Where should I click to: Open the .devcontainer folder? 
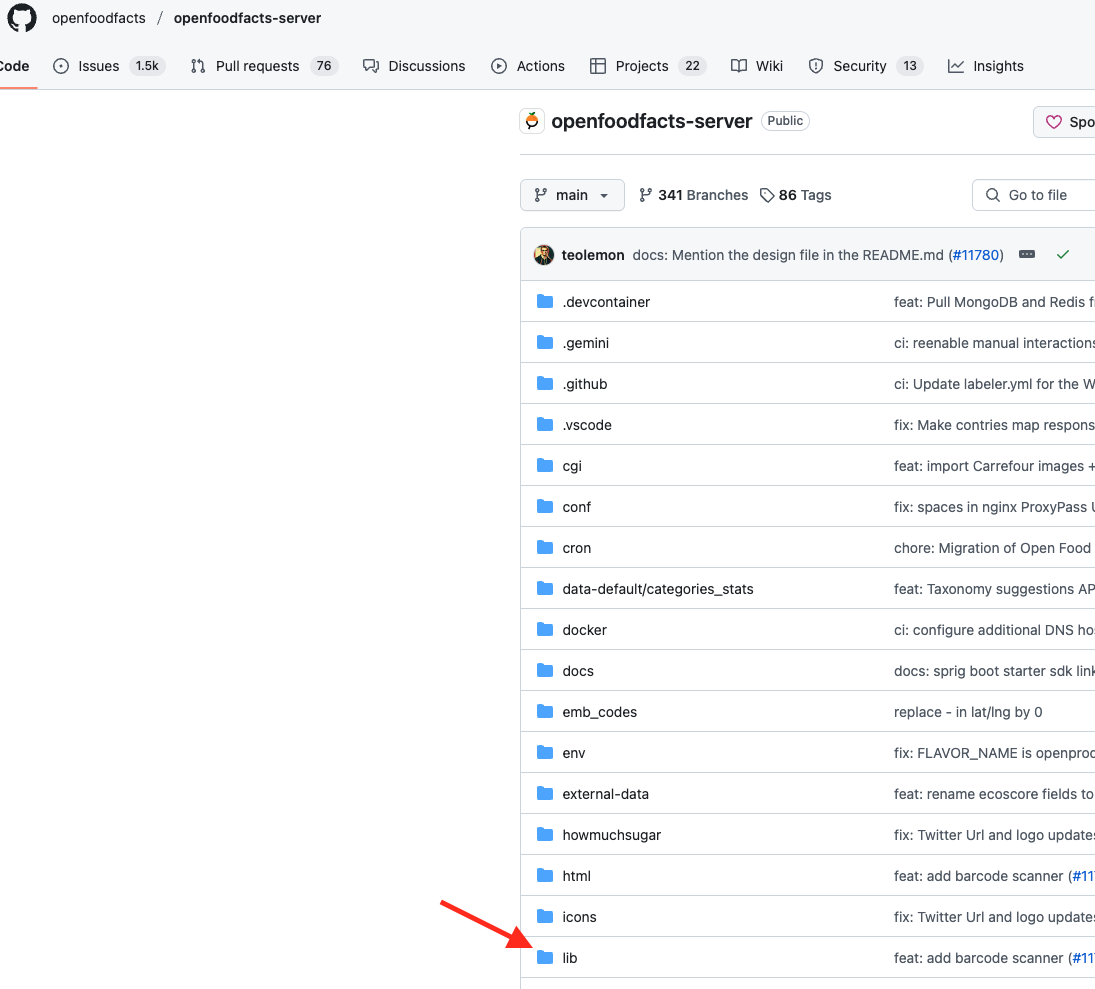coord(606,302)
